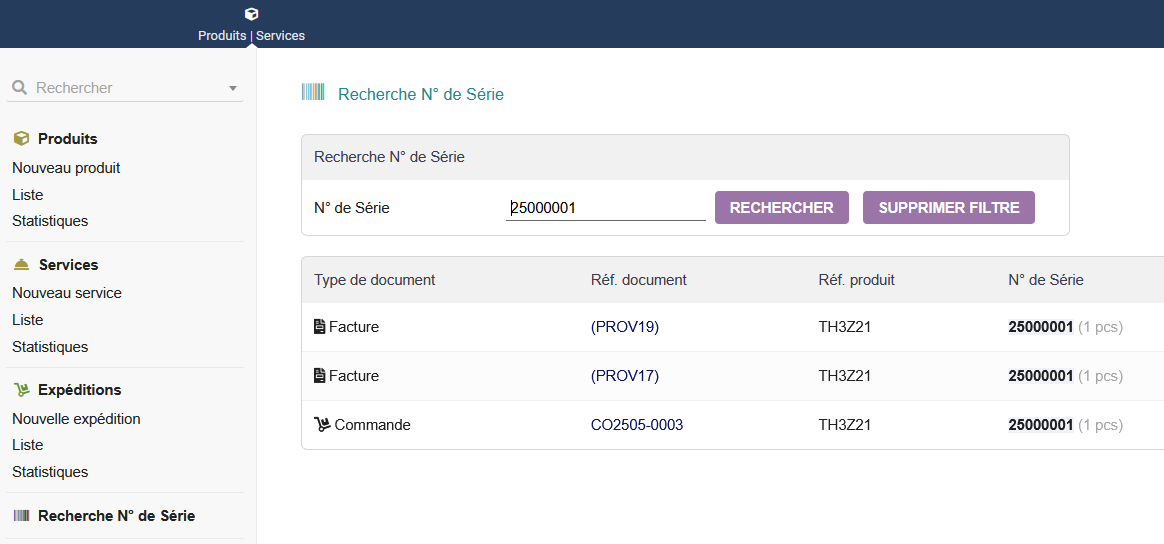Screen dimensions: 1164x544
Task: Click the barcode icon beside the page title
Action: (313, 93)
